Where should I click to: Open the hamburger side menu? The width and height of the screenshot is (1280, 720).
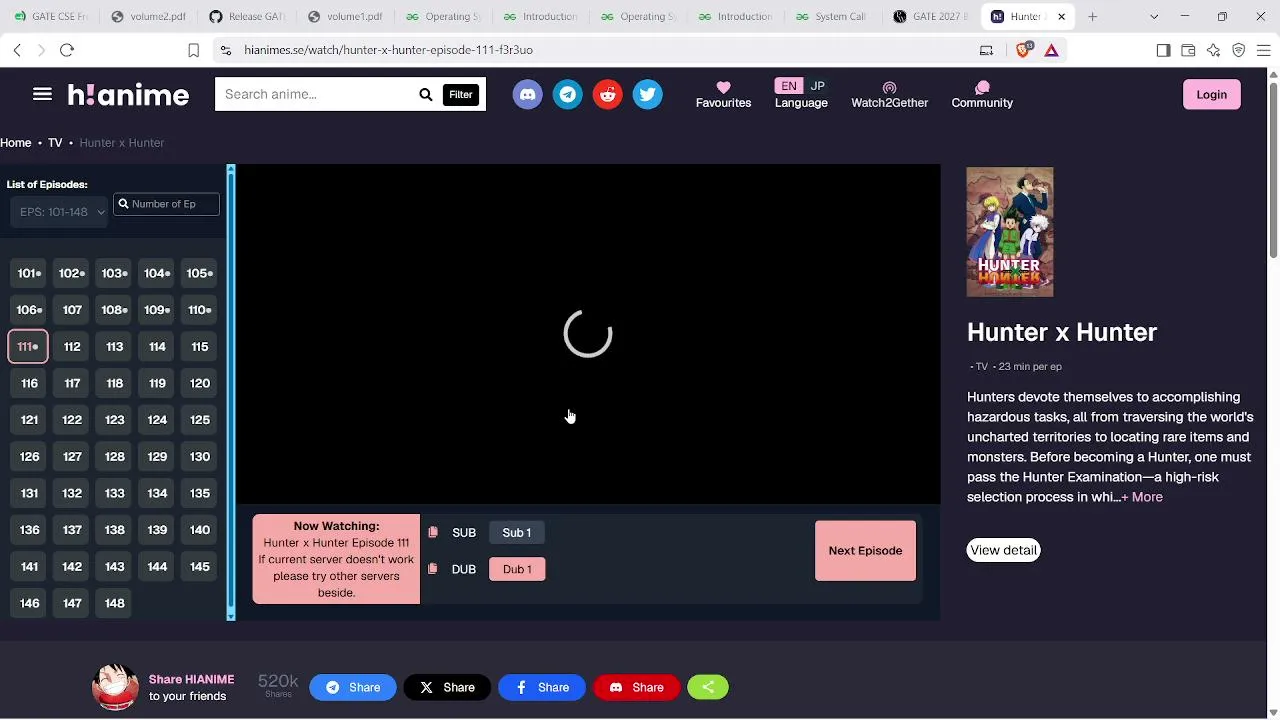tap(42, 94)
